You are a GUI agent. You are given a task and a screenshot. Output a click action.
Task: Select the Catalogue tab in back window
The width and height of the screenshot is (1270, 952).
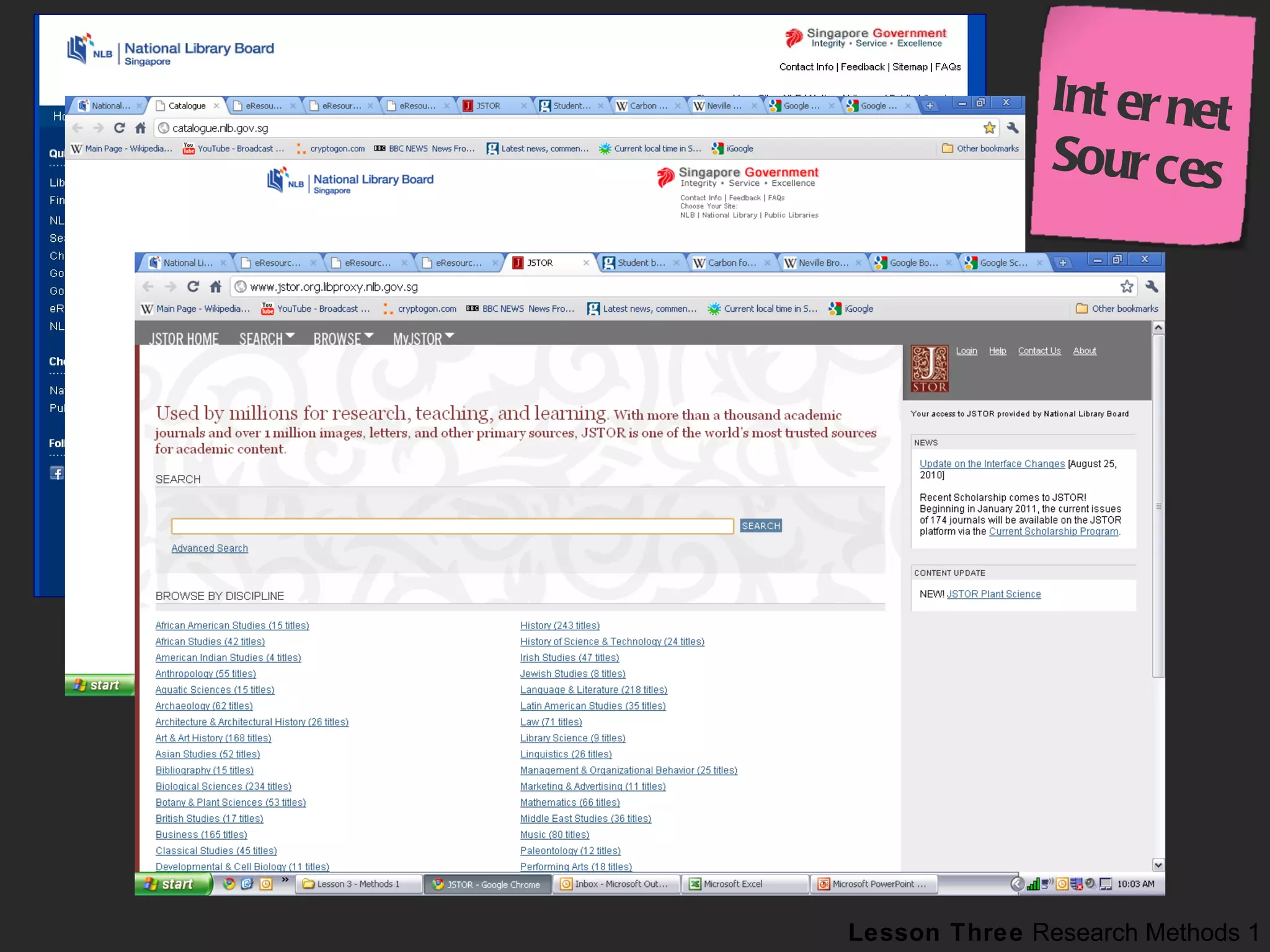click(186, 106)
